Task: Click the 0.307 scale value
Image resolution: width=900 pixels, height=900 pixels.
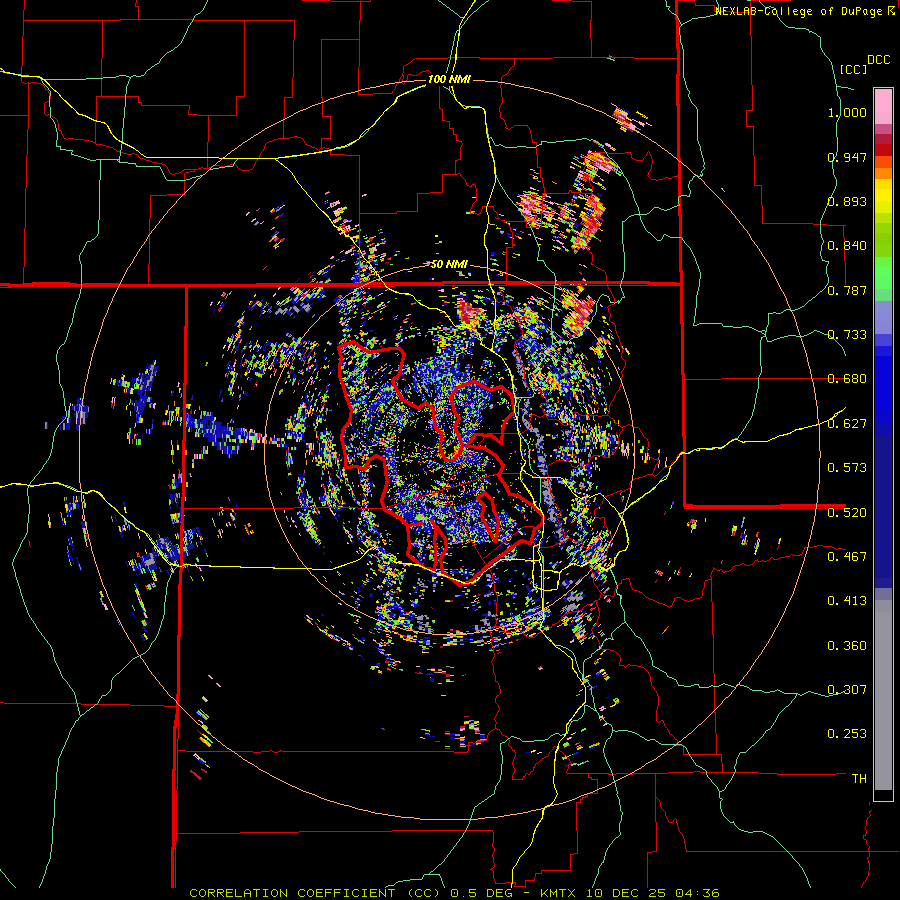Action: [x=847, y=690]
